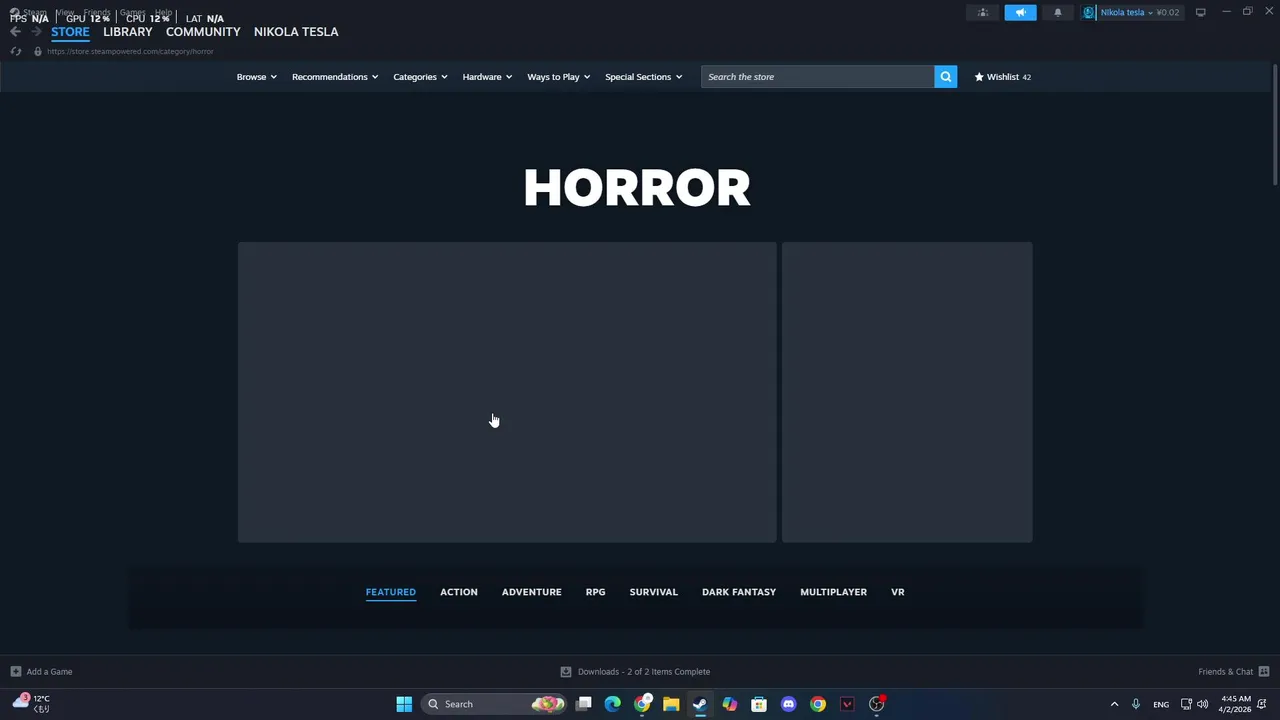This screenshot has width=1280, height=720.
Task: Open Friends & Chat
Action: (1225, 672)
